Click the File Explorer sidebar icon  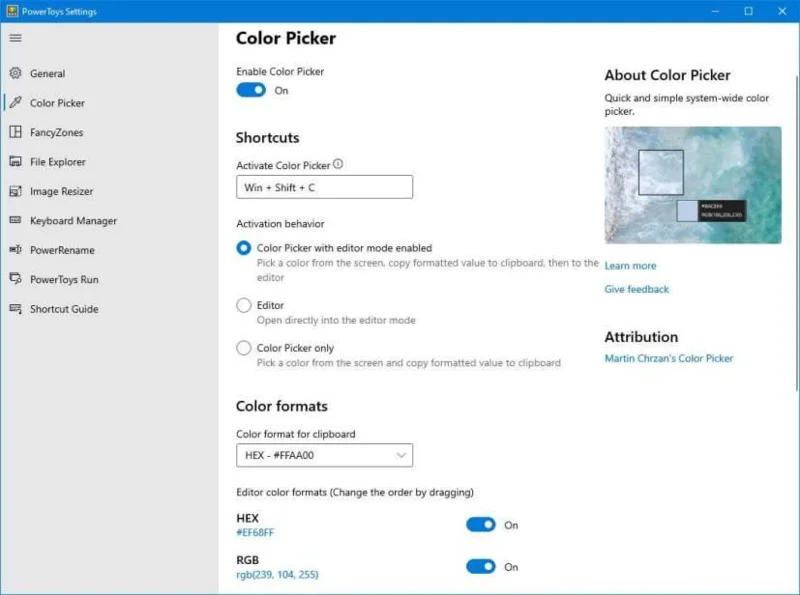(x=15, y=162)
